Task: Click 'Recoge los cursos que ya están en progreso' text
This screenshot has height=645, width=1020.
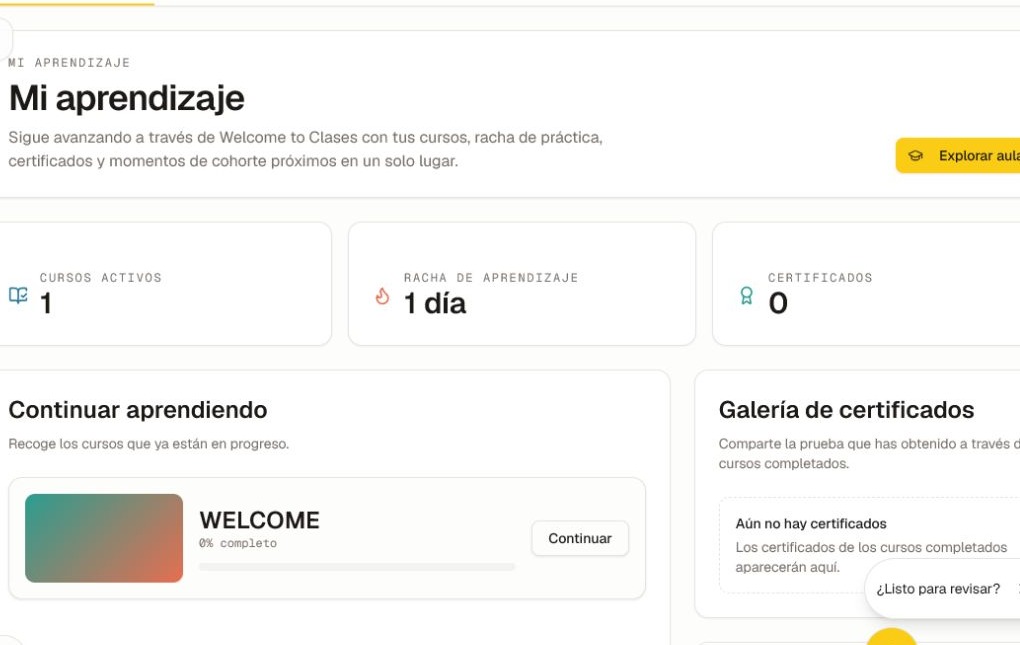Action: click(x=148, y=443)
